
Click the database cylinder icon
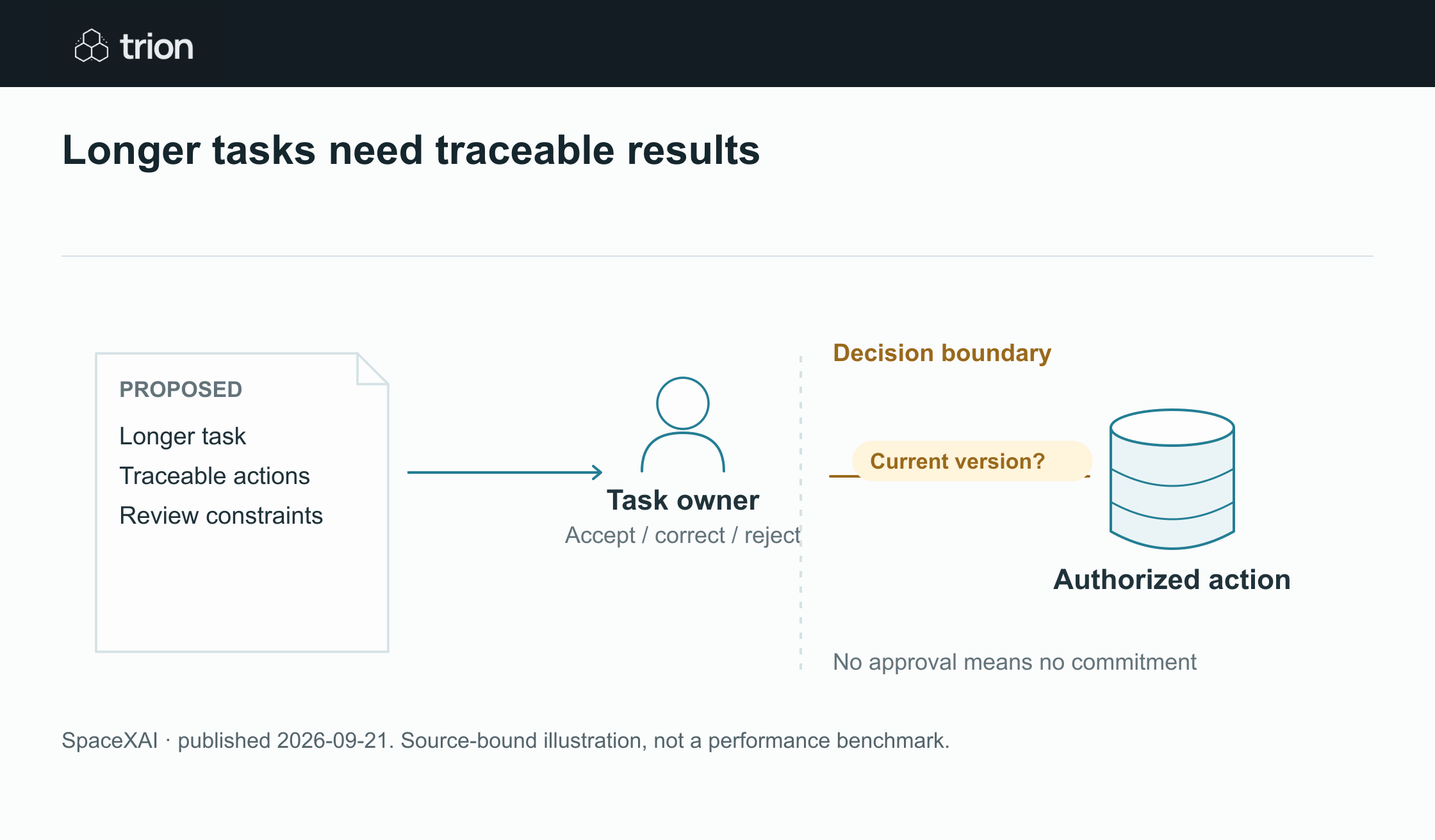point(1172,479)
